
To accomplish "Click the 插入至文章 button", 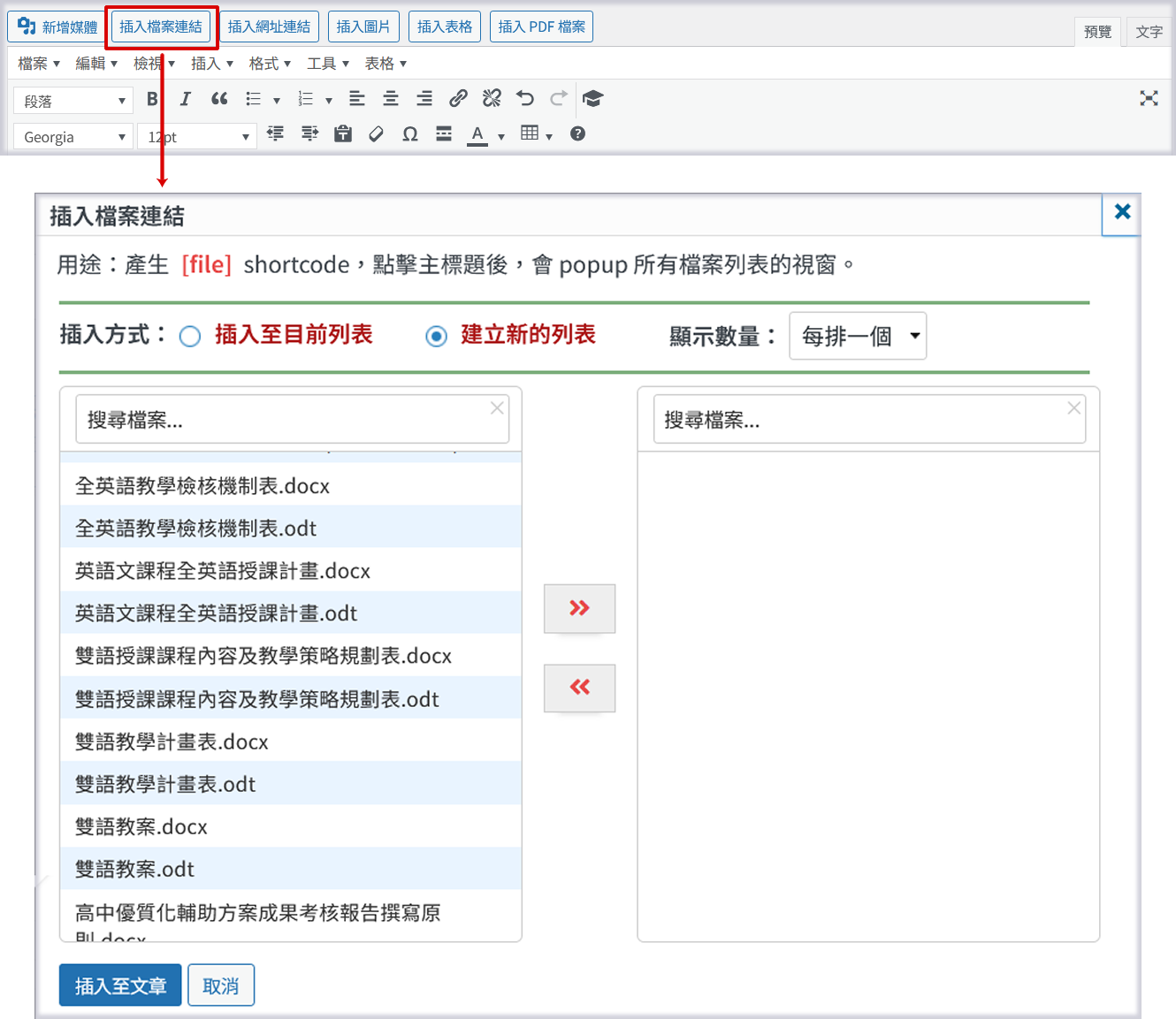I will tap(120, 985).
